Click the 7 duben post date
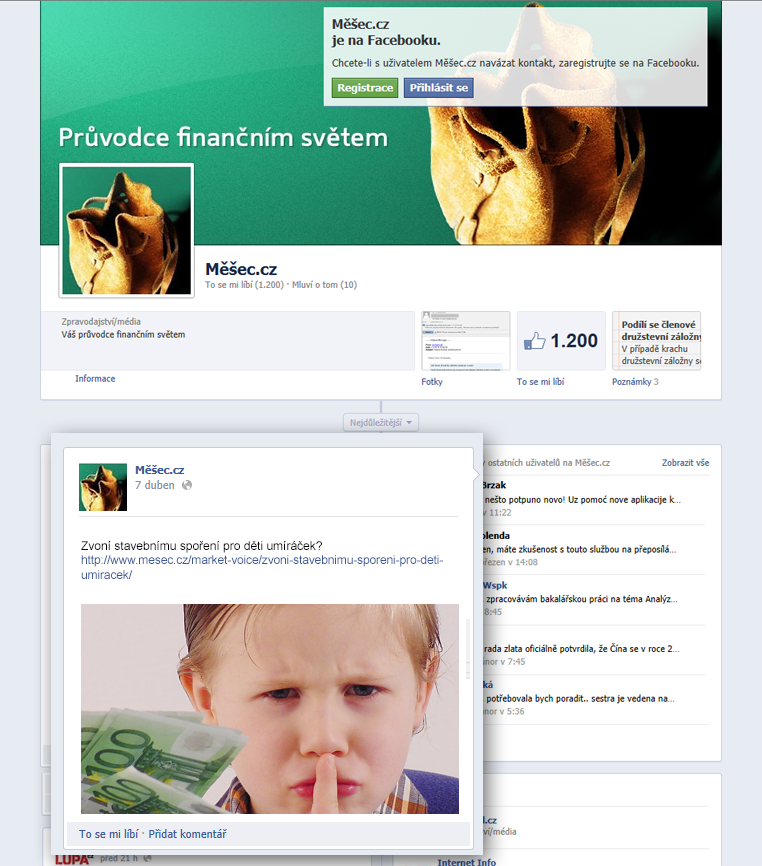 (155, 485)
